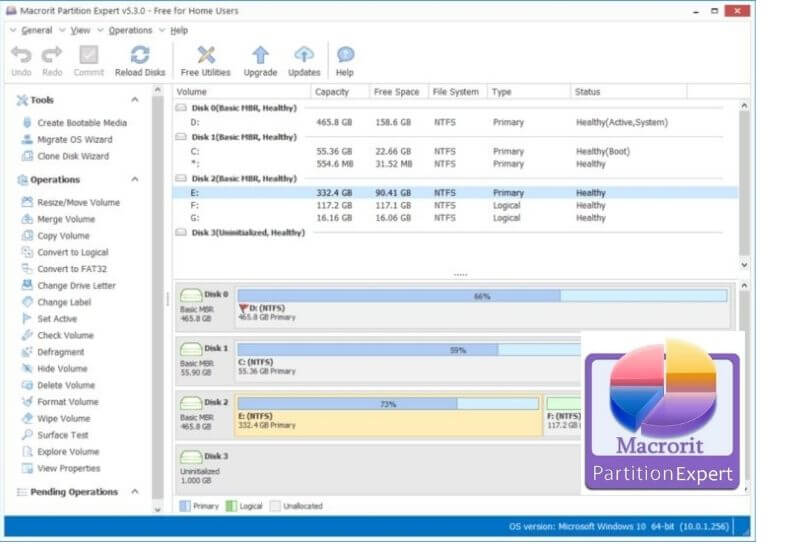Collapse the Operations section

(x=135, y=180)
